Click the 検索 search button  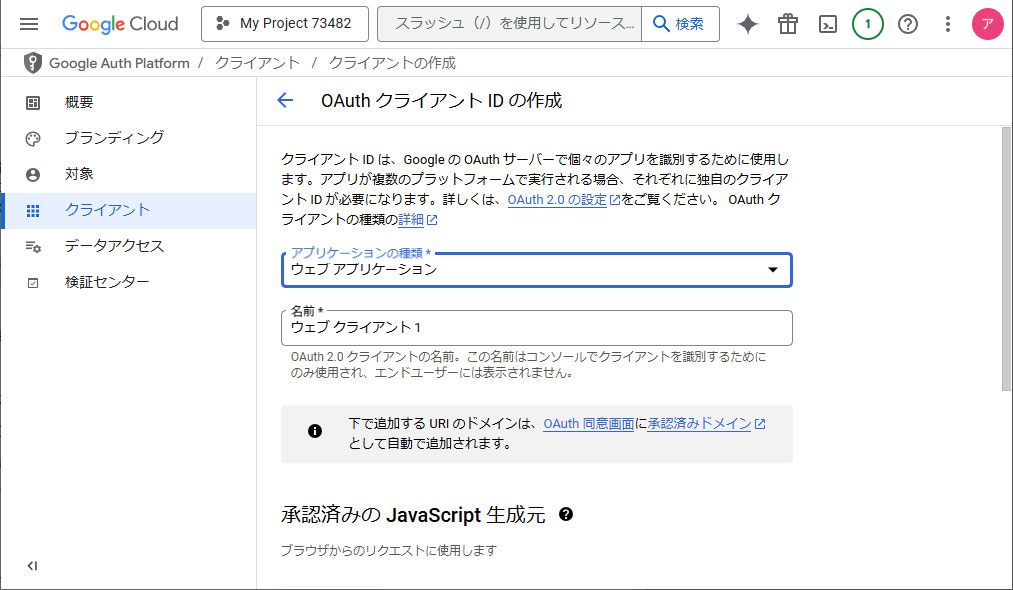pyautogui.click(x=680, y=24)
